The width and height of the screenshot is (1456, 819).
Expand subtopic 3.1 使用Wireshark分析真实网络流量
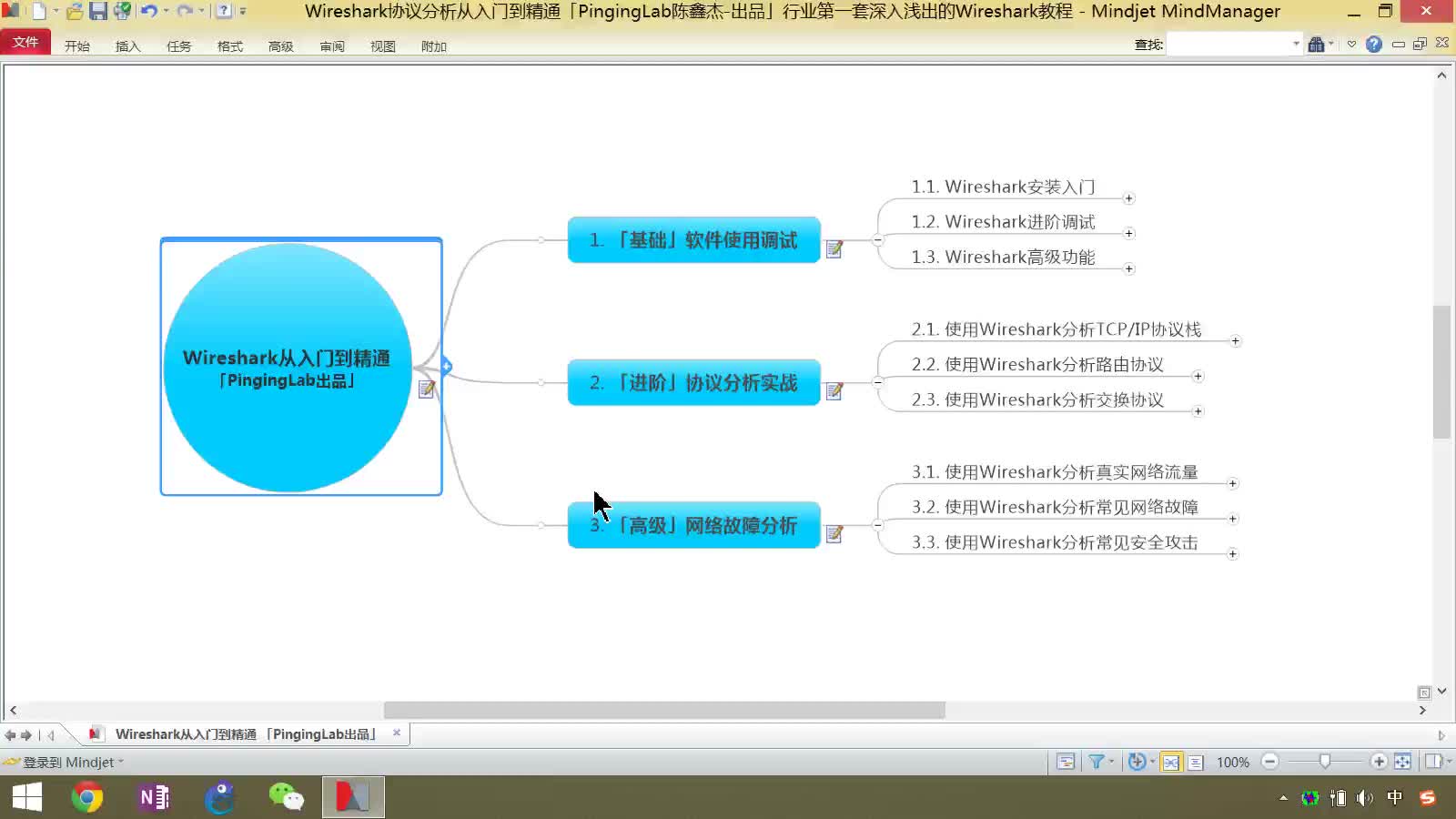coord(1232,484)
